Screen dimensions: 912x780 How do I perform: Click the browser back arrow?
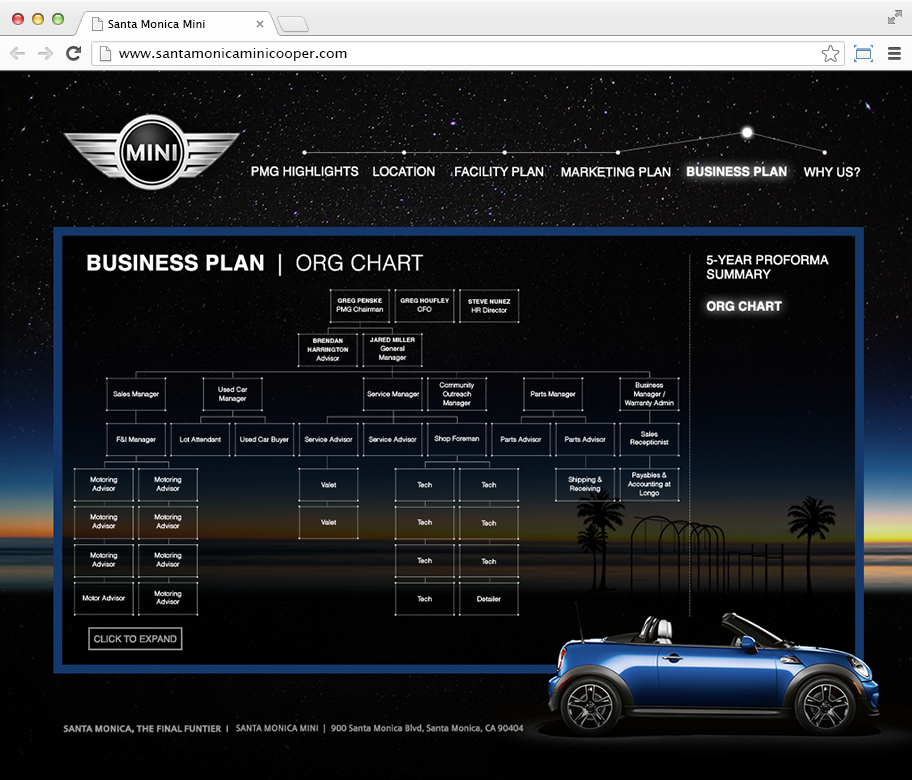point(17,54)
